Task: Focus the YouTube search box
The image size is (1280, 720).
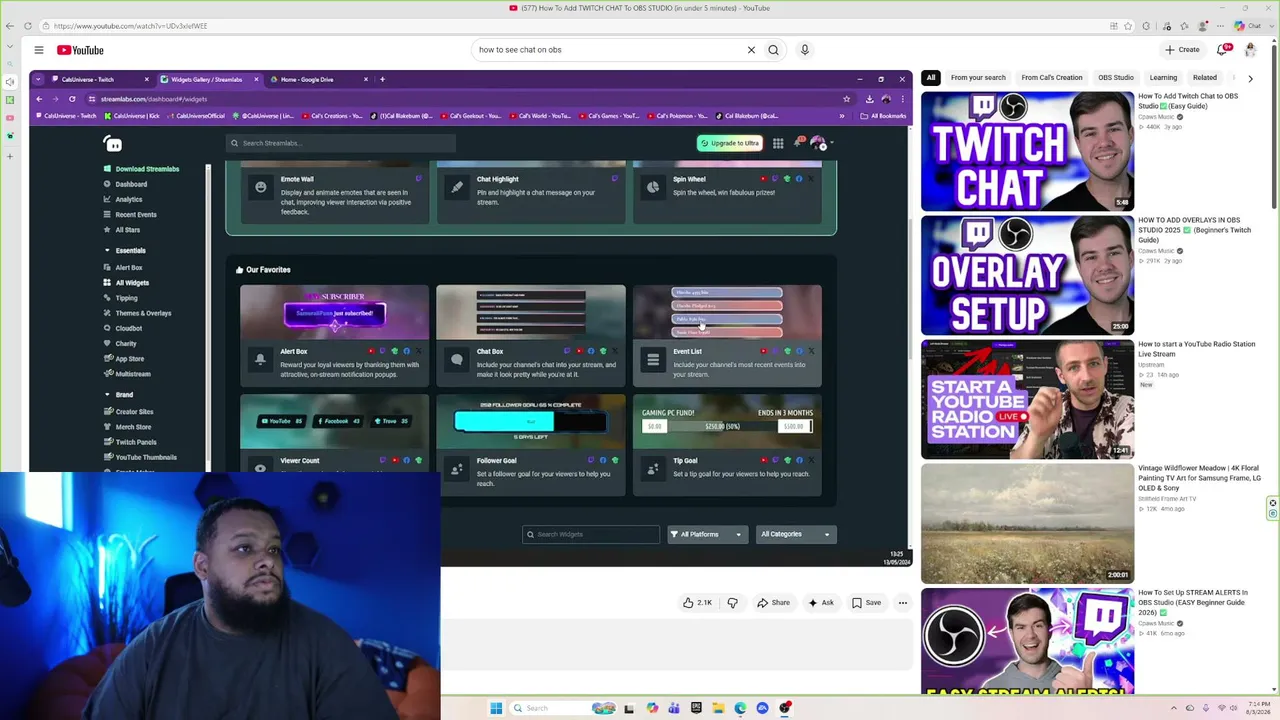Action: point(610,50)
